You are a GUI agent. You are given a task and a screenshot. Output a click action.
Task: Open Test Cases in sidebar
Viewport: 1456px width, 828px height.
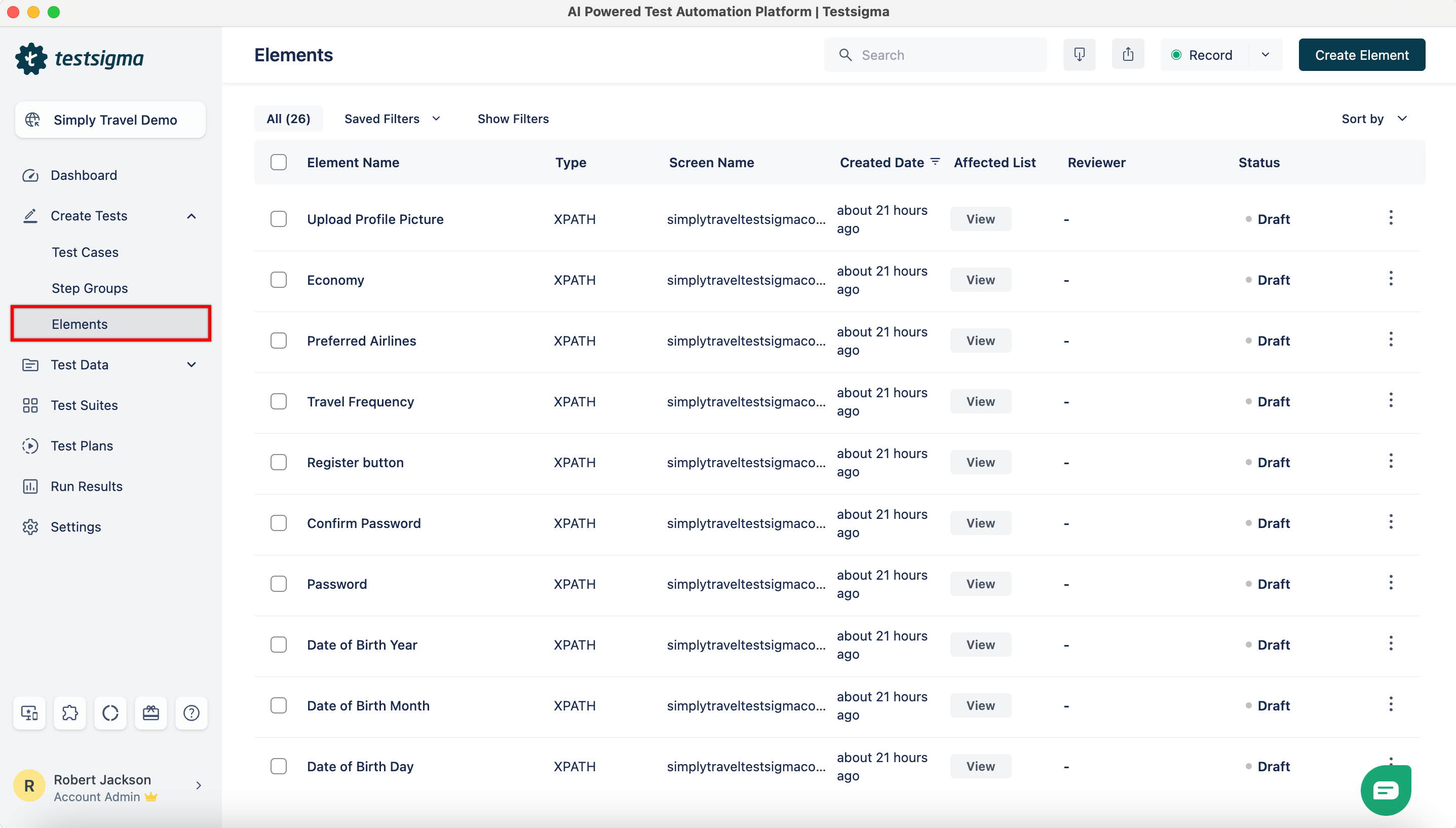point(85,252)
